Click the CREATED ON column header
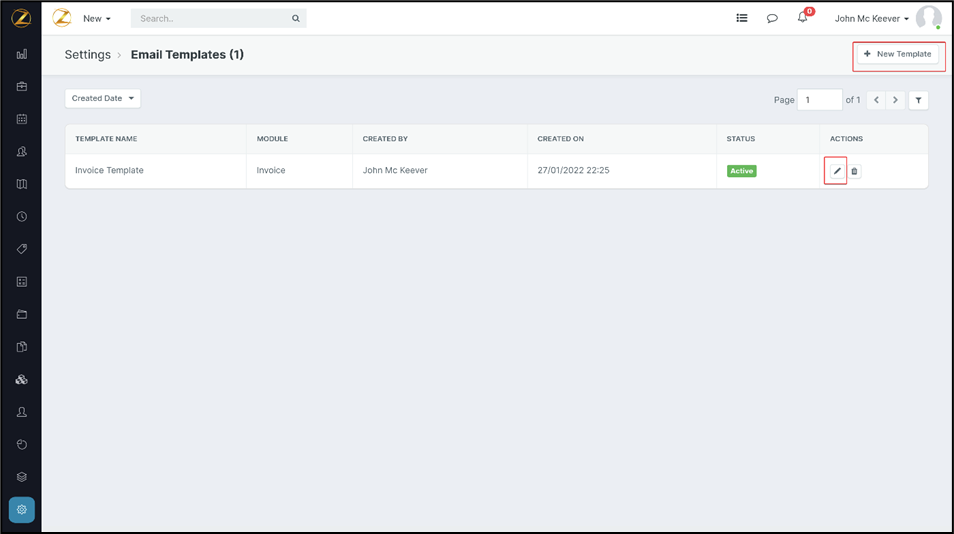Image resolution: width=954 pixels, height=534 pixels. click(560, 139)
